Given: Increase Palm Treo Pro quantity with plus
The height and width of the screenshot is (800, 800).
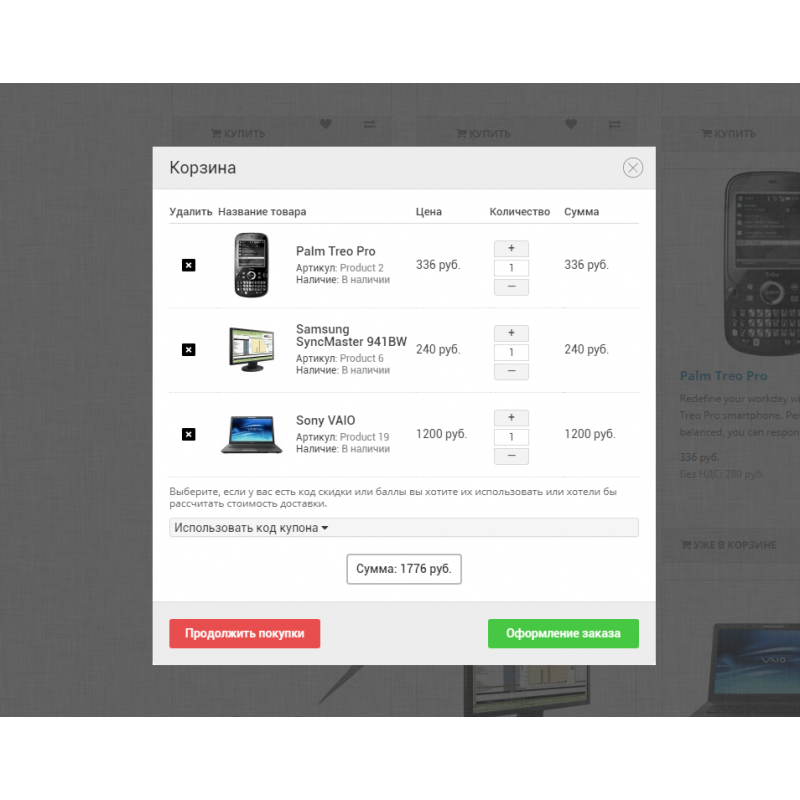Looking at the screenshot, I should 511,248.
